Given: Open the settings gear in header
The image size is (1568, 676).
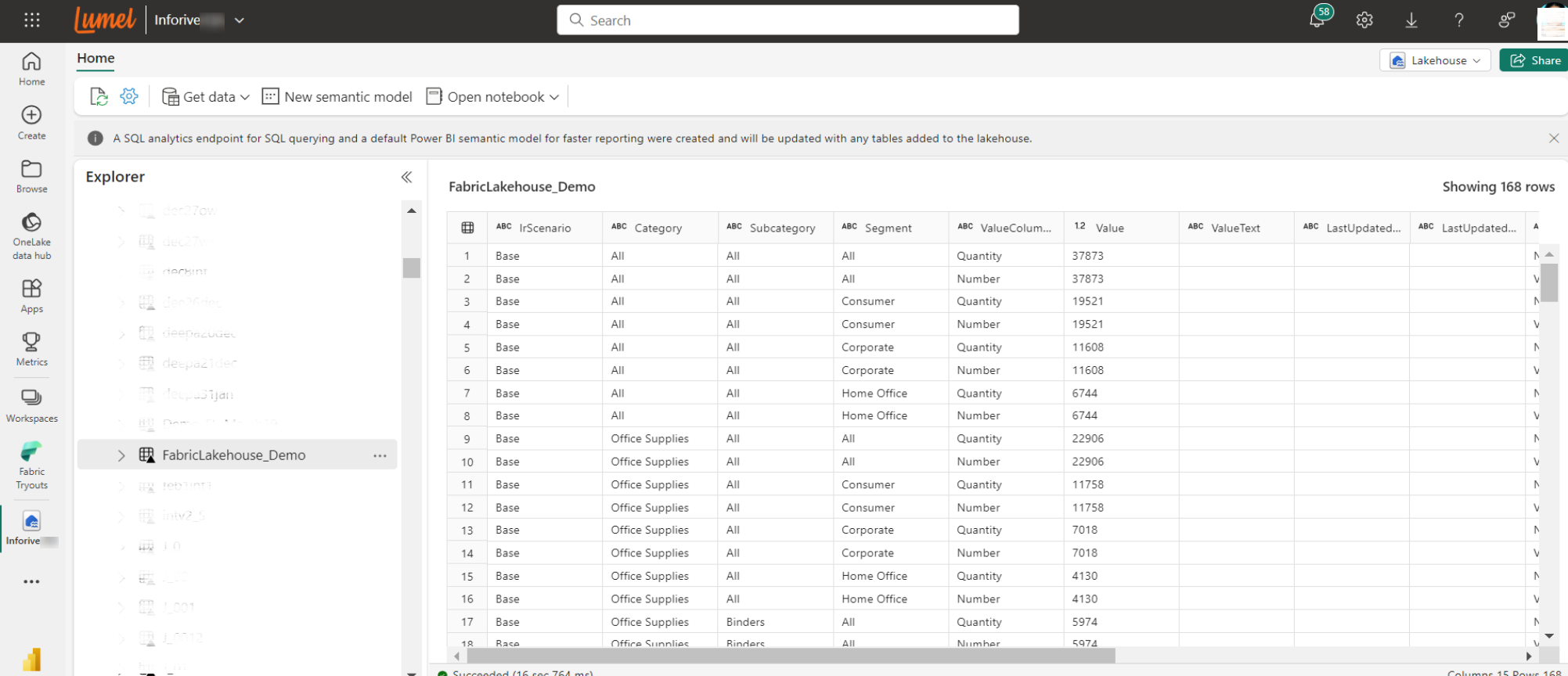Looking at the screenshot, I should (1364, 20).
